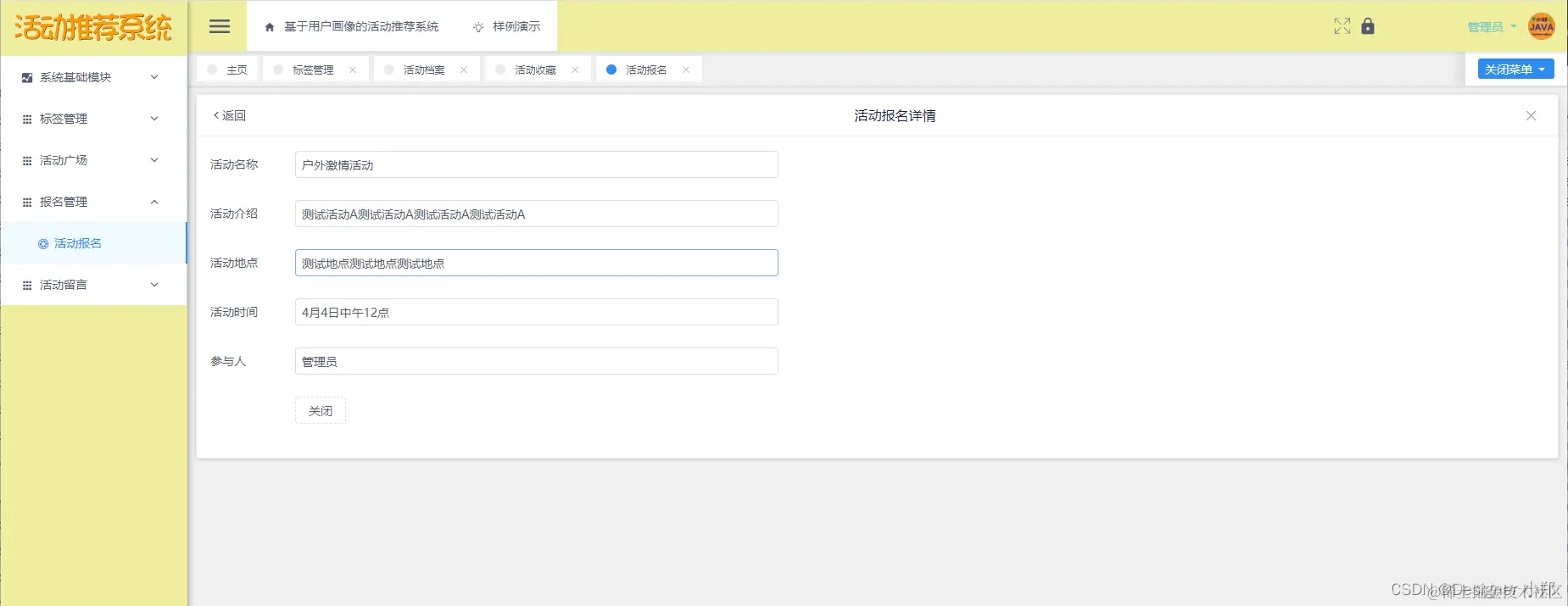The image size is (1568, 606).
Task: Click the 活动推荐系统 logo
Action: click(x=93, y=27)
